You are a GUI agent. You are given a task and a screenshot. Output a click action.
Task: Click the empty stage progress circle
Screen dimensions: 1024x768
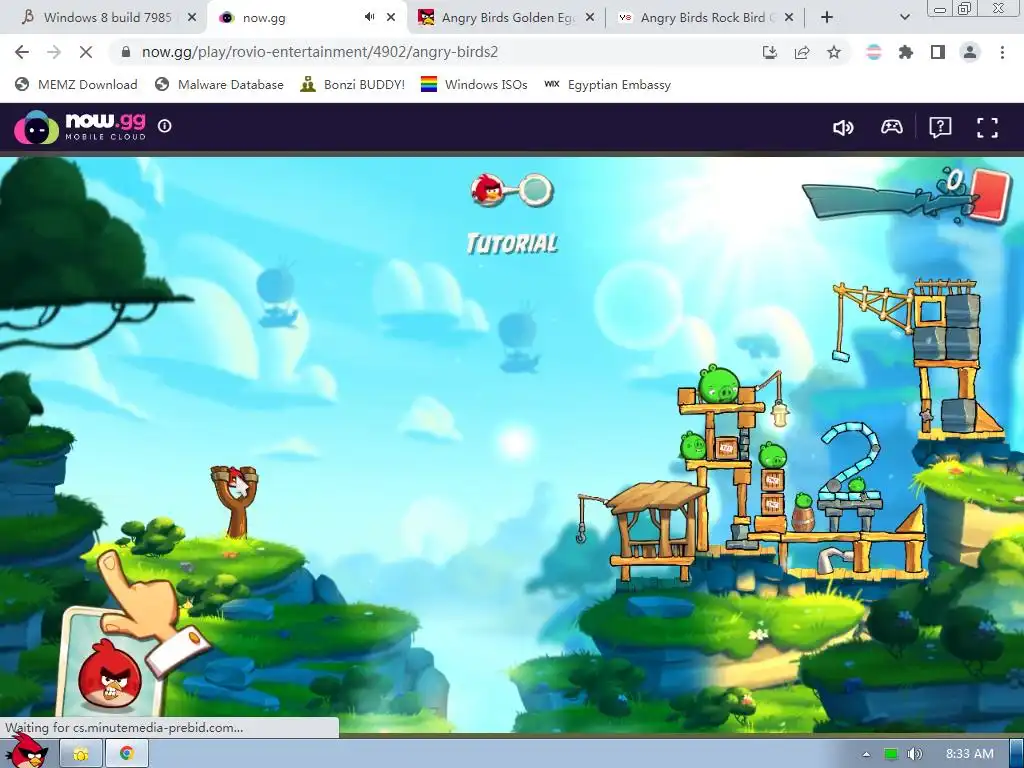(536, 190)
